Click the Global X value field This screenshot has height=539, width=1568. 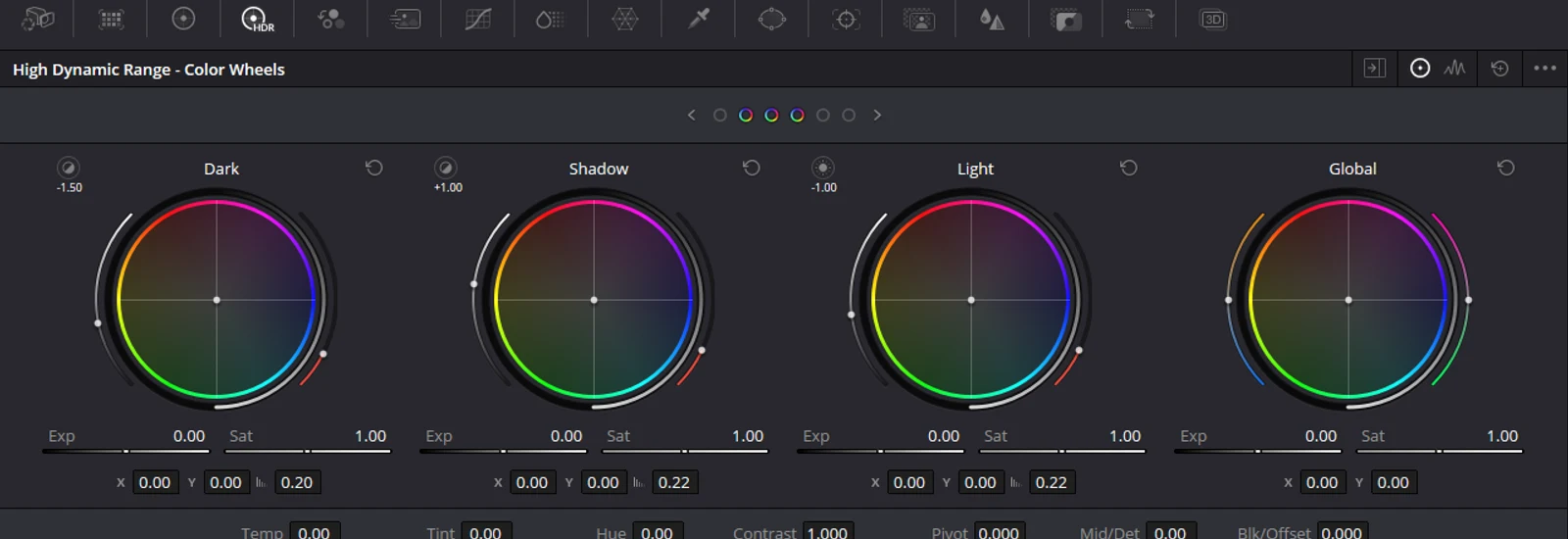(x=1322, y=482)
